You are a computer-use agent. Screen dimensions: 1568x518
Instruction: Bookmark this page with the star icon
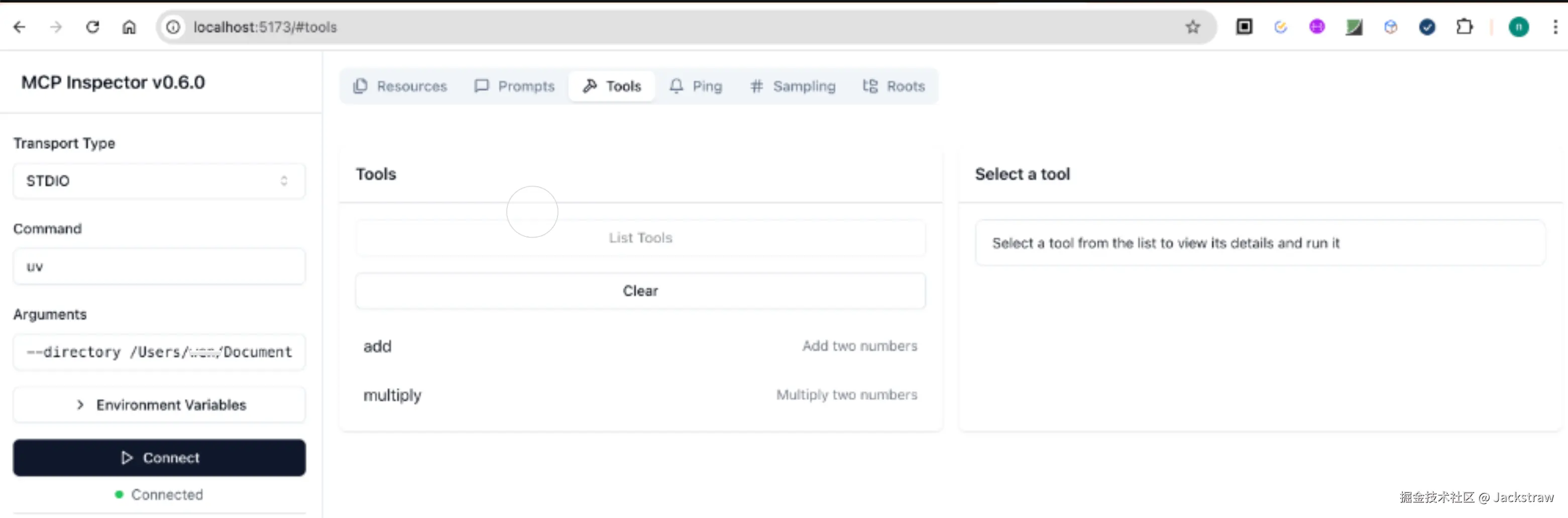tap(1192, 27)
